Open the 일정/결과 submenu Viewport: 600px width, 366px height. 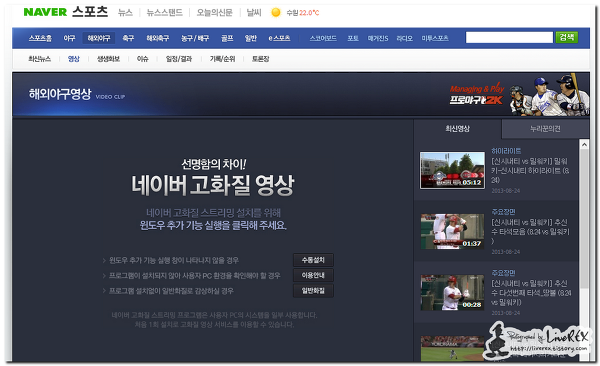179,59
